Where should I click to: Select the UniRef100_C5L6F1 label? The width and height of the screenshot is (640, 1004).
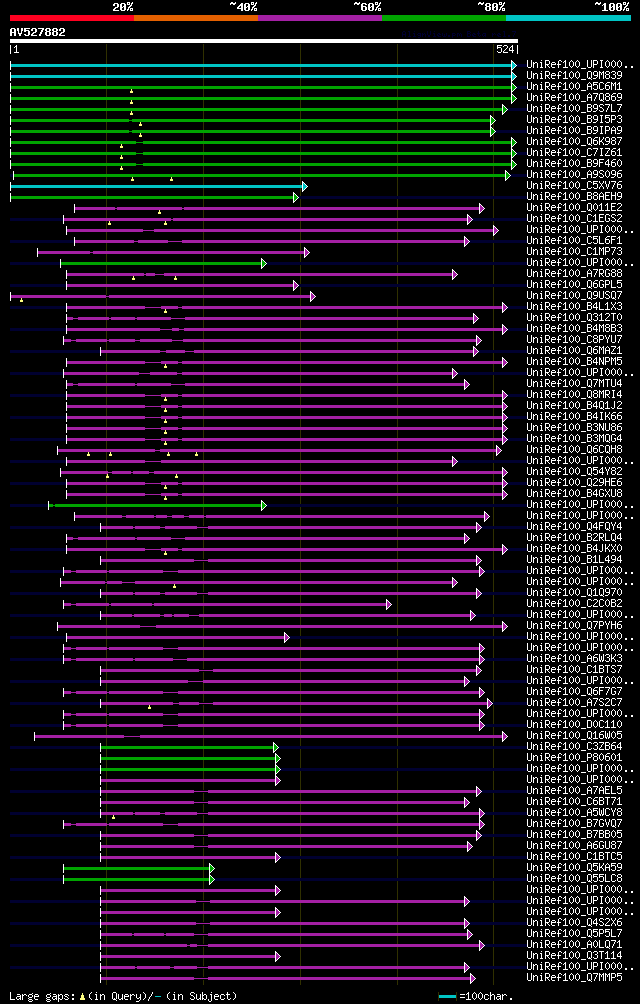coord(573,240)
